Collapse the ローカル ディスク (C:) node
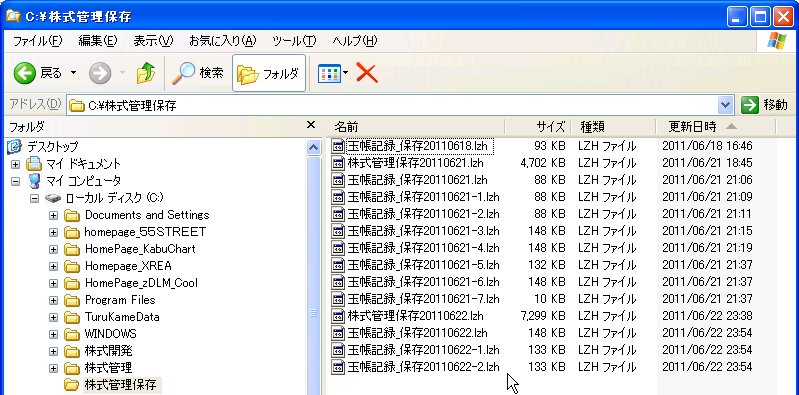Screen dimensions: 799x395 click(x=35, y=198)
